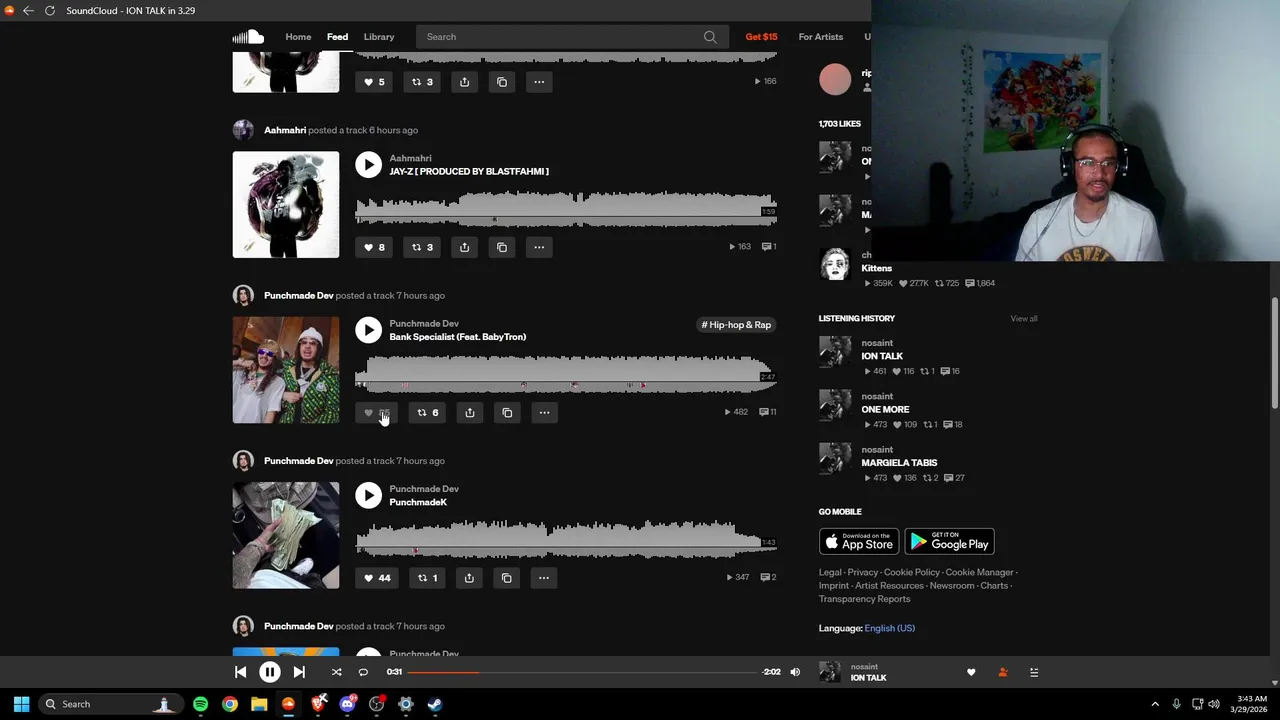Open more options for PunchmadeK track
Screen dimensions: 1280x720
544,578
